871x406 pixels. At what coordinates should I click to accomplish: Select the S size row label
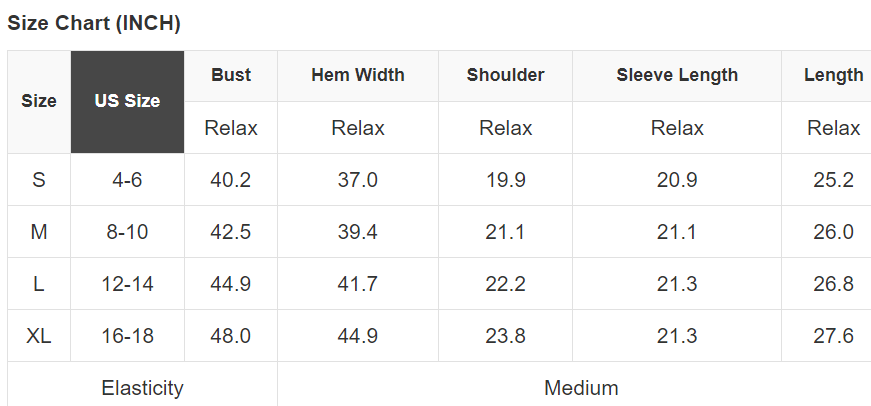(x=39, y=180)
